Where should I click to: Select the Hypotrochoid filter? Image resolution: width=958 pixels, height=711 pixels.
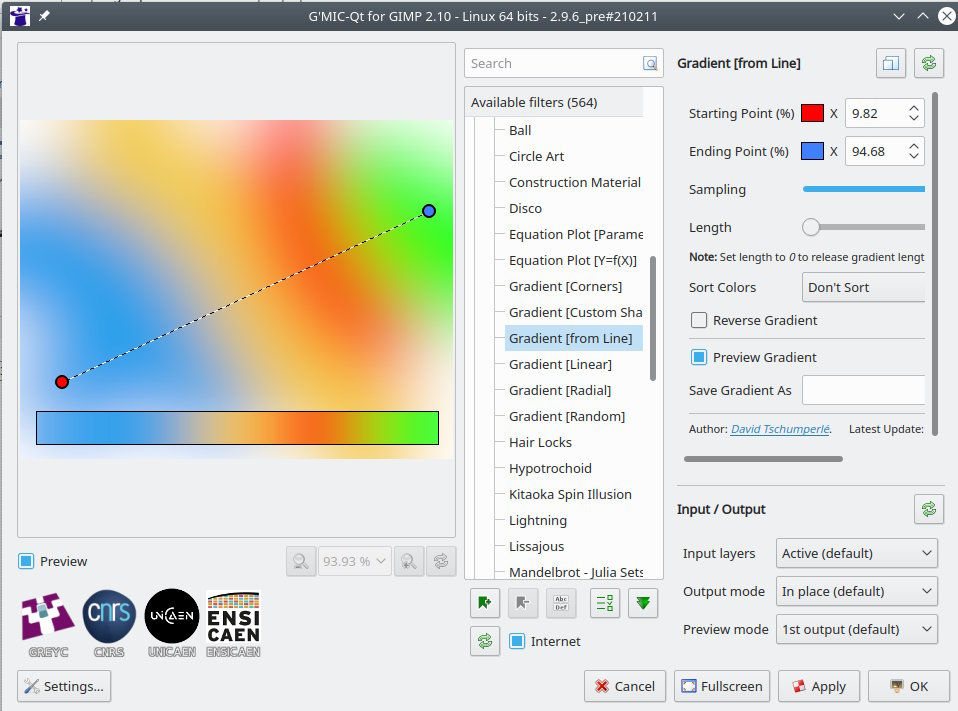pyautogui.click(x=550, y=469)
